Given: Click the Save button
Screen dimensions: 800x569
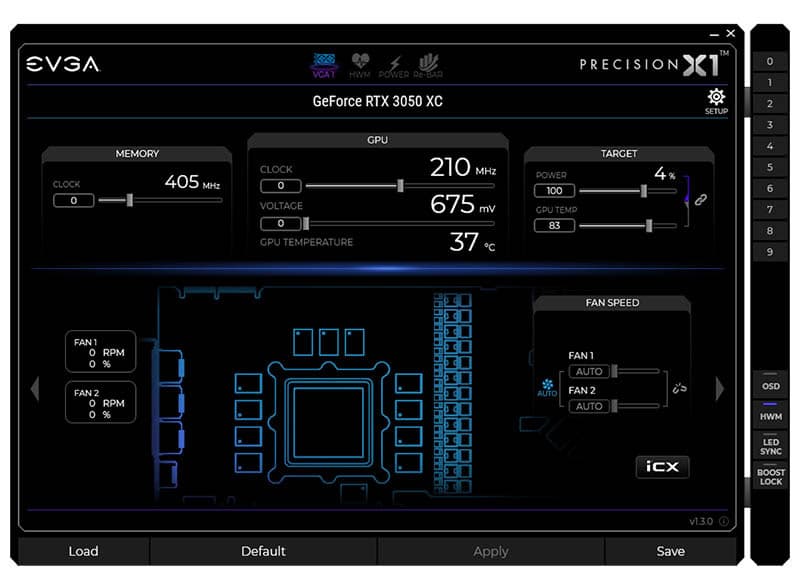Looking at the screenshot, I should (x=670, y=551).
